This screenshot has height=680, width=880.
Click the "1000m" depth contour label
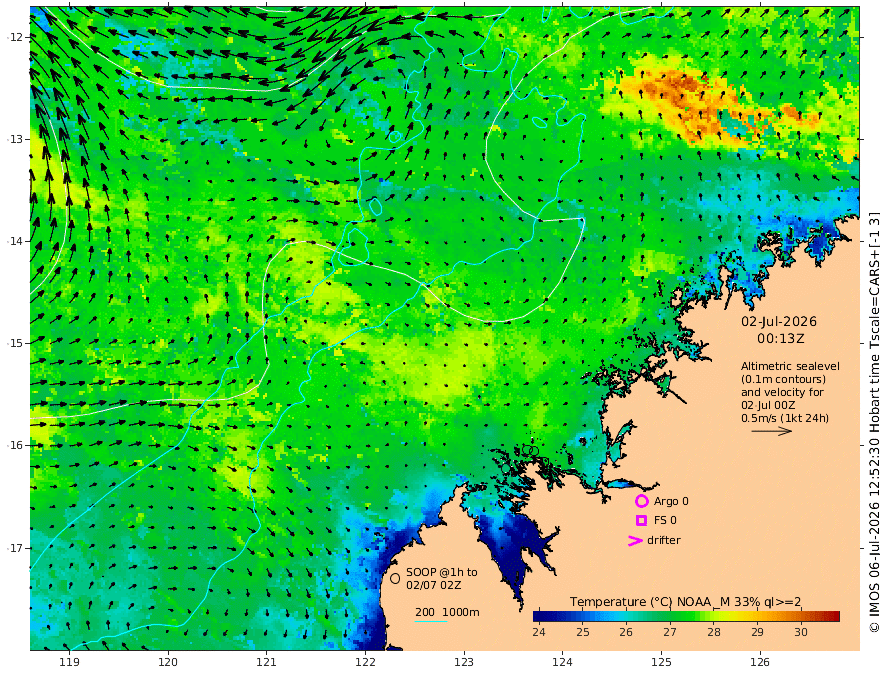click(x=461, y=612)
